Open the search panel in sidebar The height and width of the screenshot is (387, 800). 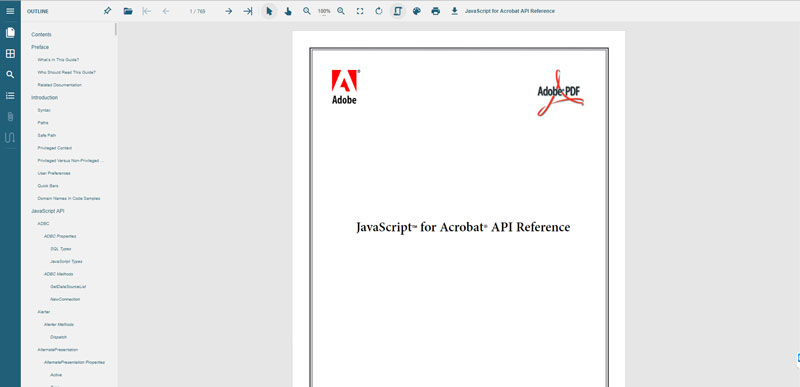(x=10, y=74)
